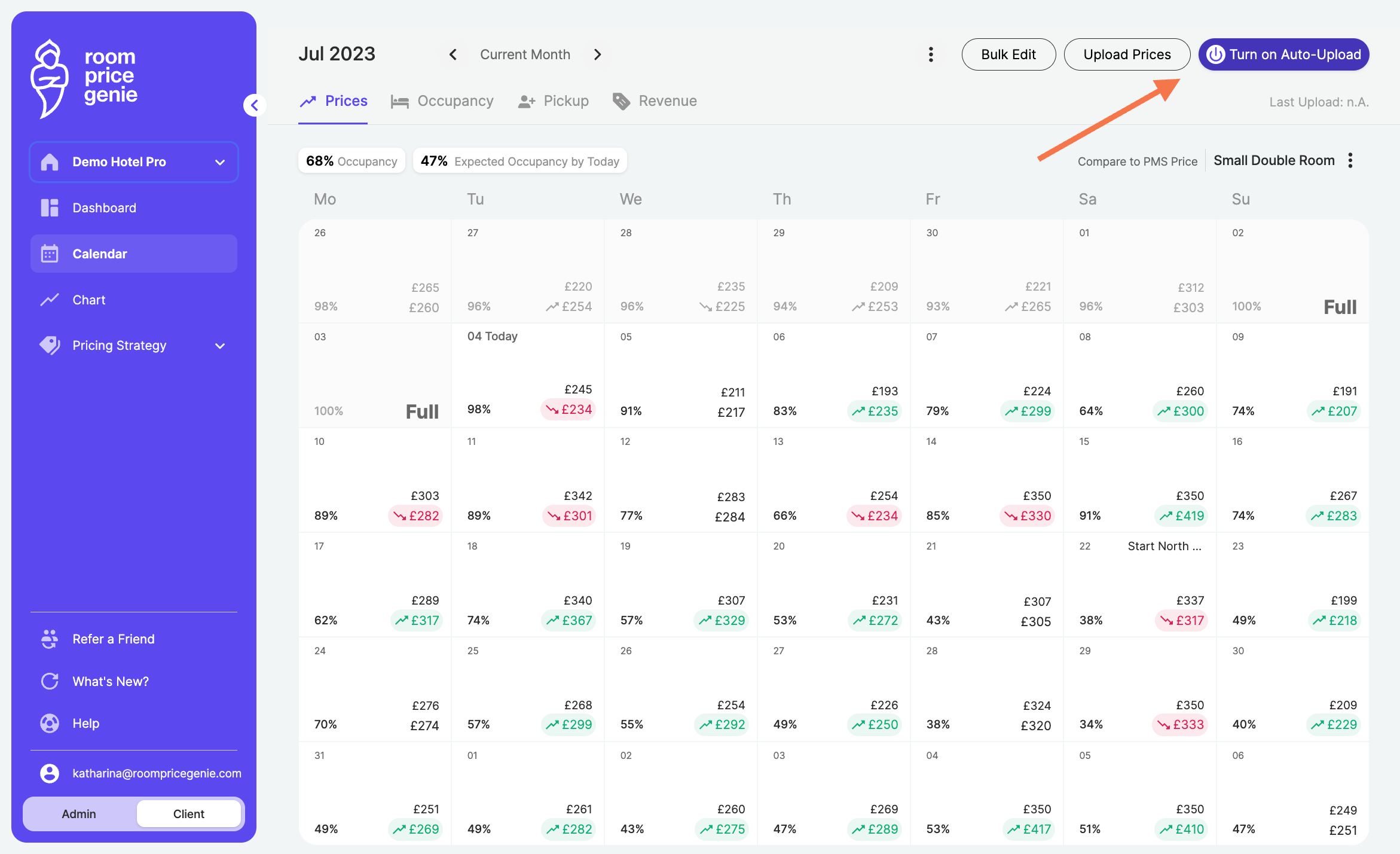Open the Chart view
The width and height of the screenshot is (1400, 854).
pyautogui.click(x=133, y=300)
